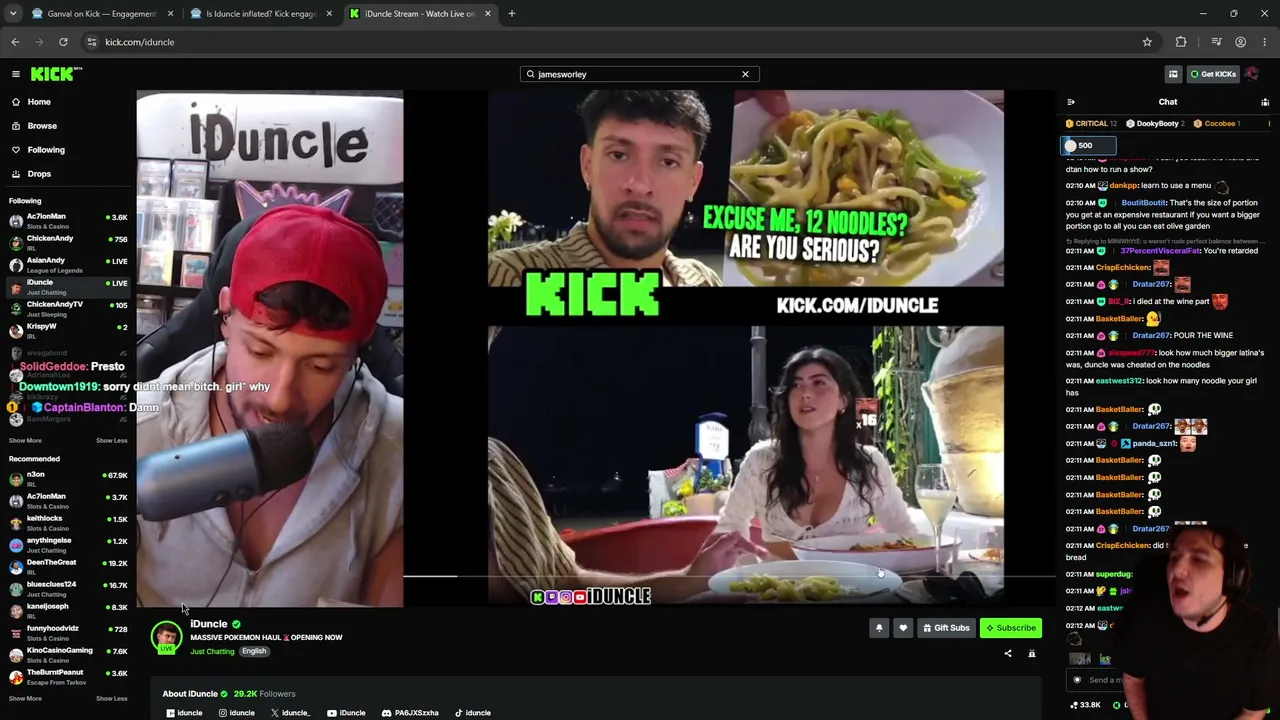The image size is (1280, 720).
Task: Open KinoCasinoGaming recommended channel
Action: point(68,654)
